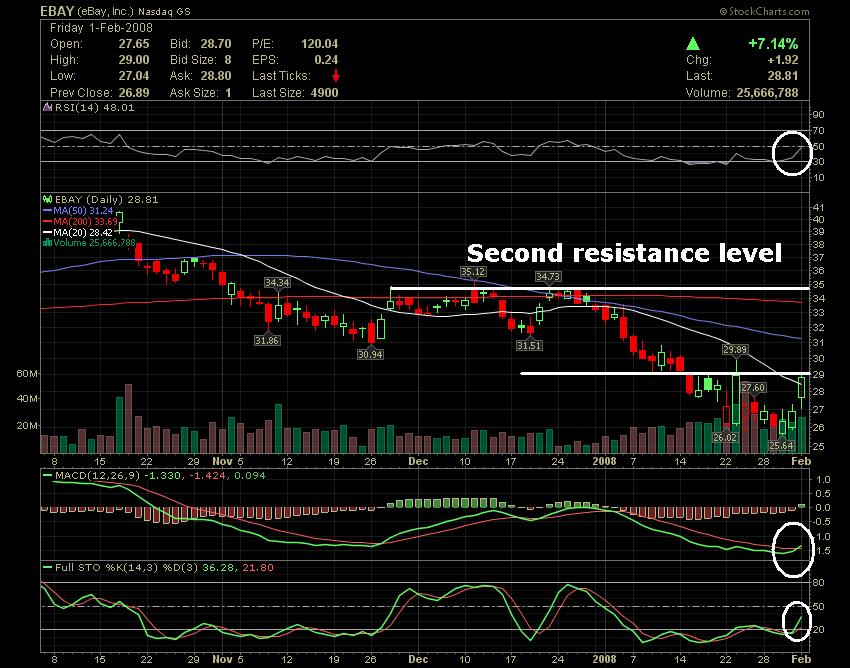Screen dimensions: 850x668
Task: Click the stochastic %K value 36.28
Action: coord(217,568)
